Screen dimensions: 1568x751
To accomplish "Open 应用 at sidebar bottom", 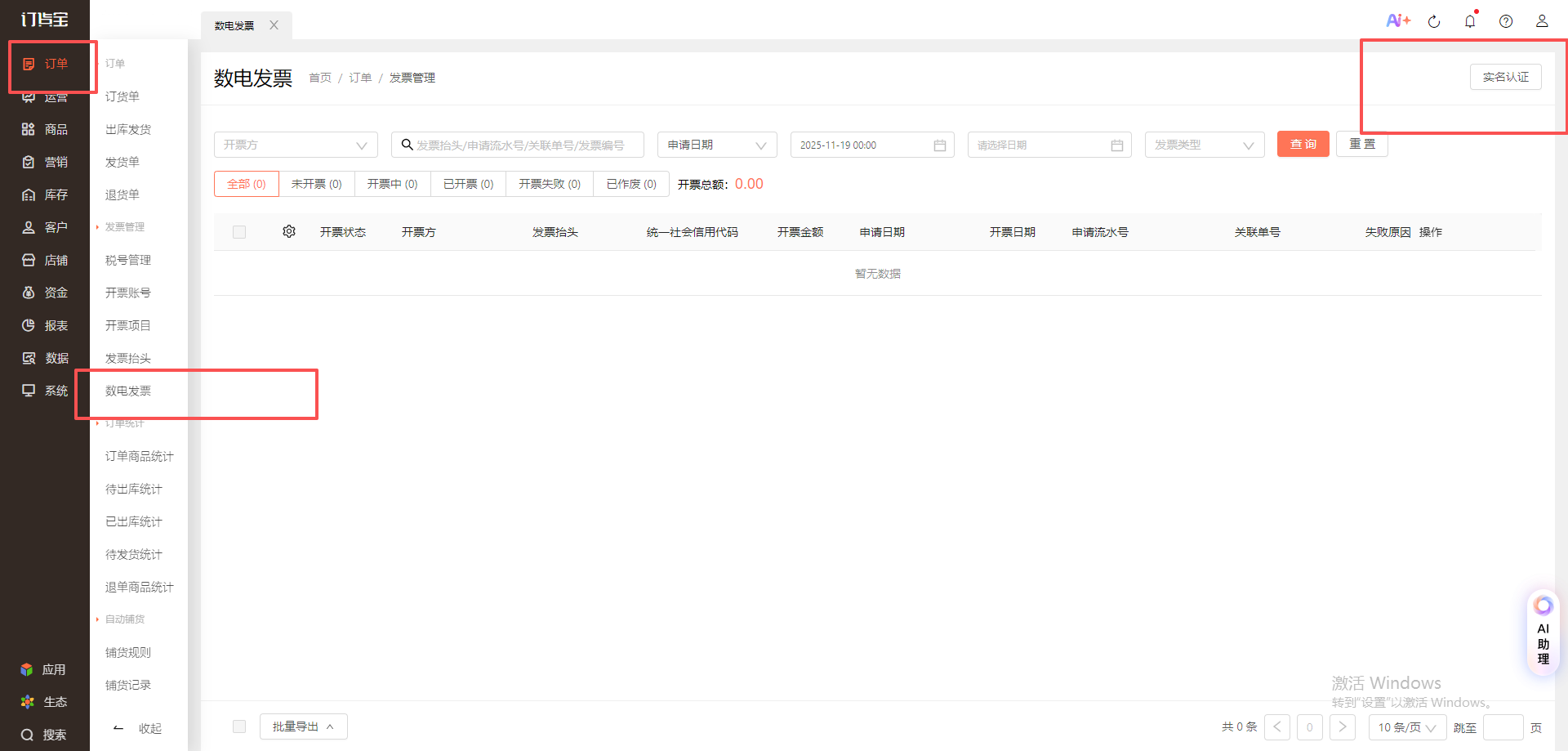I will pyautogui.click(x=43, y=669).
